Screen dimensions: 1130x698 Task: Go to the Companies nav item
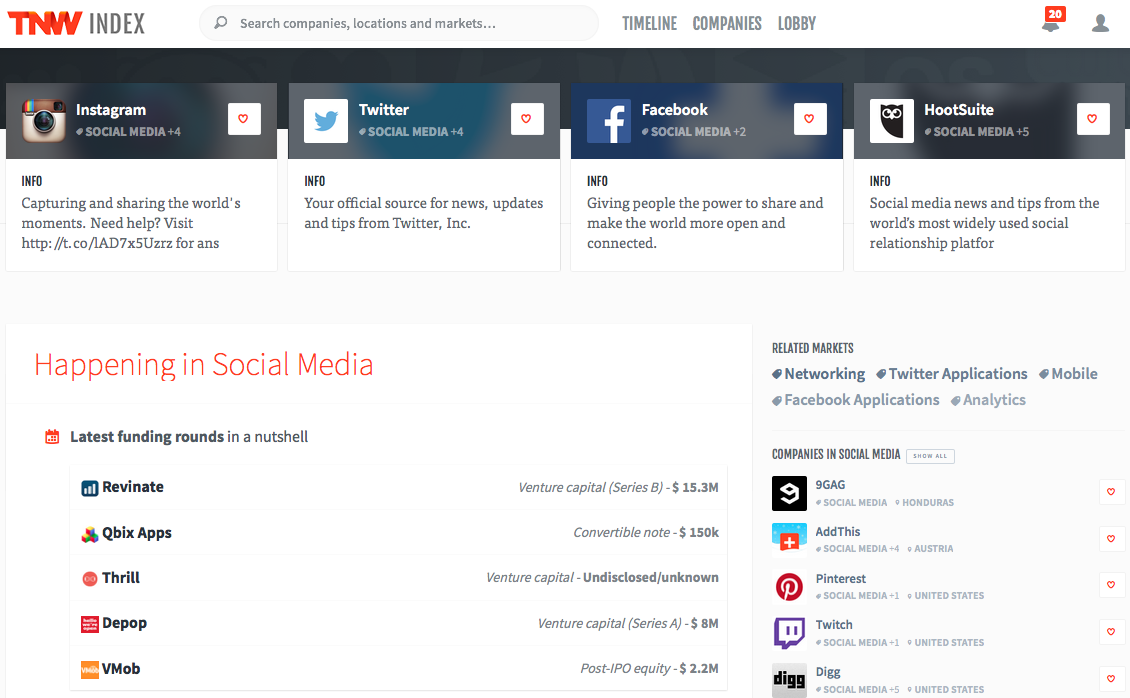pos(727,23)
